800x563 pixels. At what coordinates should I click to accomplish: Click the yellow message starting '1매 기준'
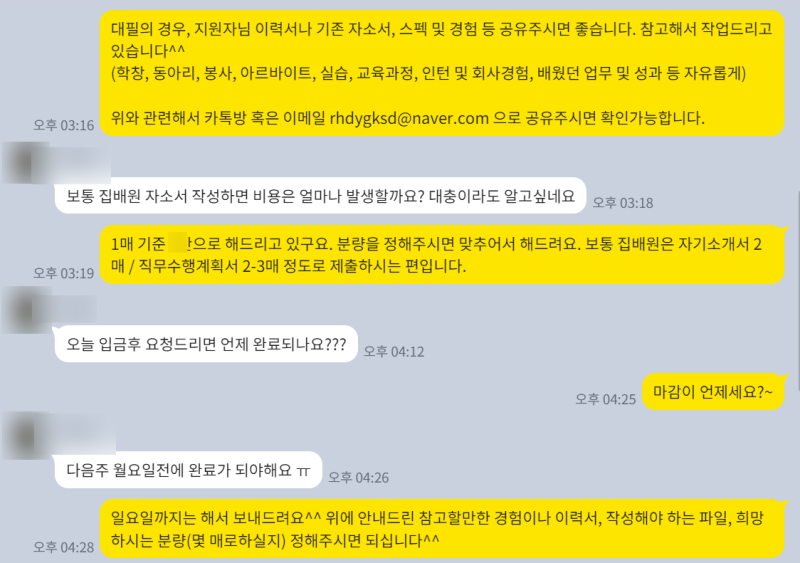[442, 255]
